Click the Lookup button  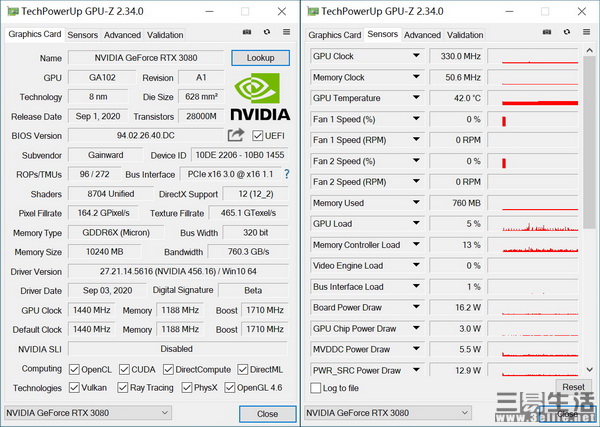tap(260, 58)
